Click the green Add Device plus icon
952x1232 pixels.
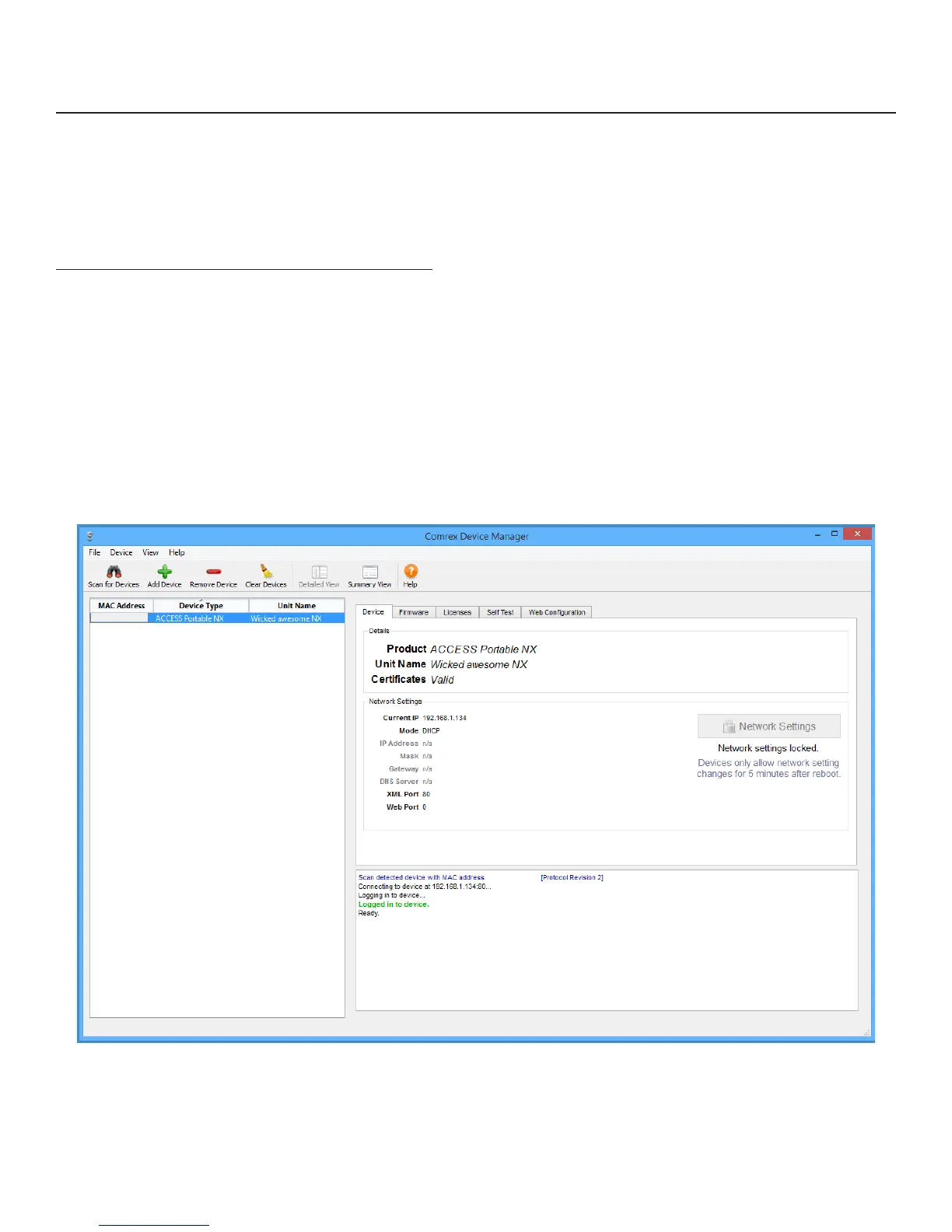164,572
